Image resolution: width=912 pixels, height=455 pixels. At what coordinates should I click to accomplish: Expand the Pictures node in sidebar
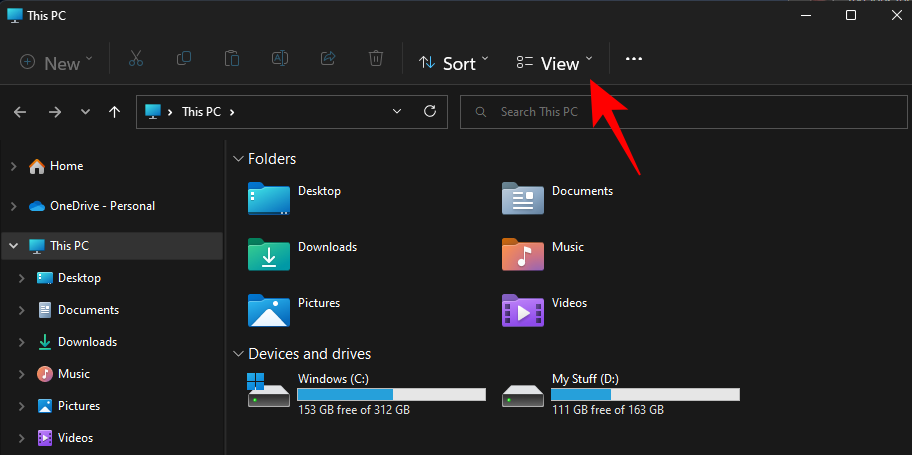tap(22, 406)
